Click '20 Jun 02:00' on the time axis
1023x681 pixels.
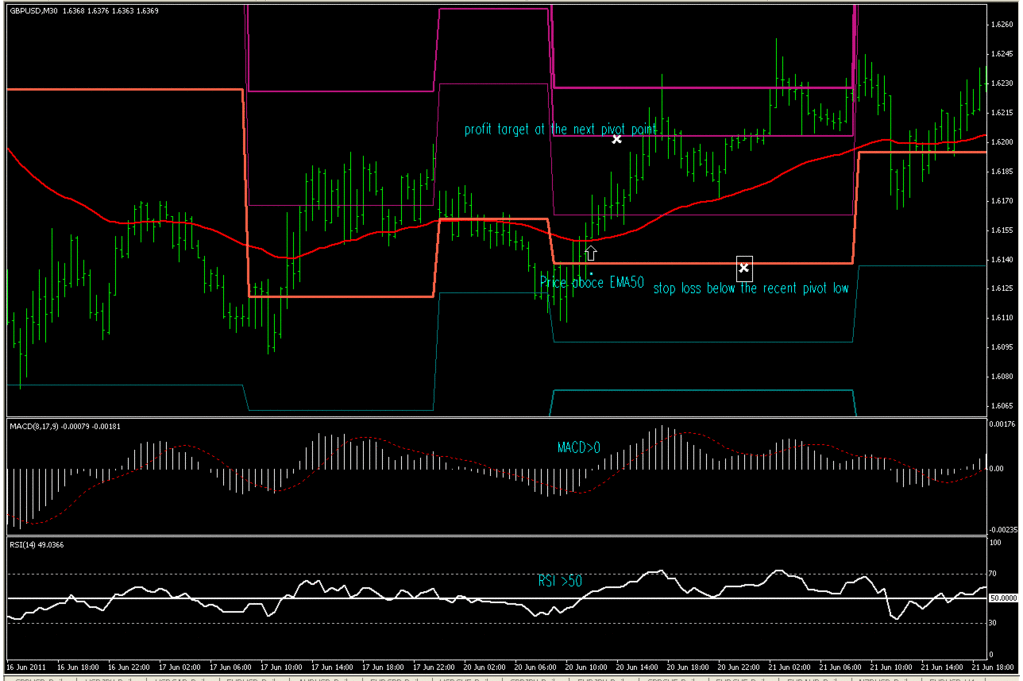tap(485, 667)
